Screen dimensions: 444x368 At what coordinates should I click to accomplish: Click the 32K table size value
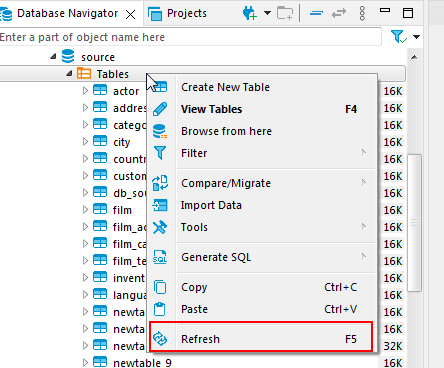tap(393, 346)
